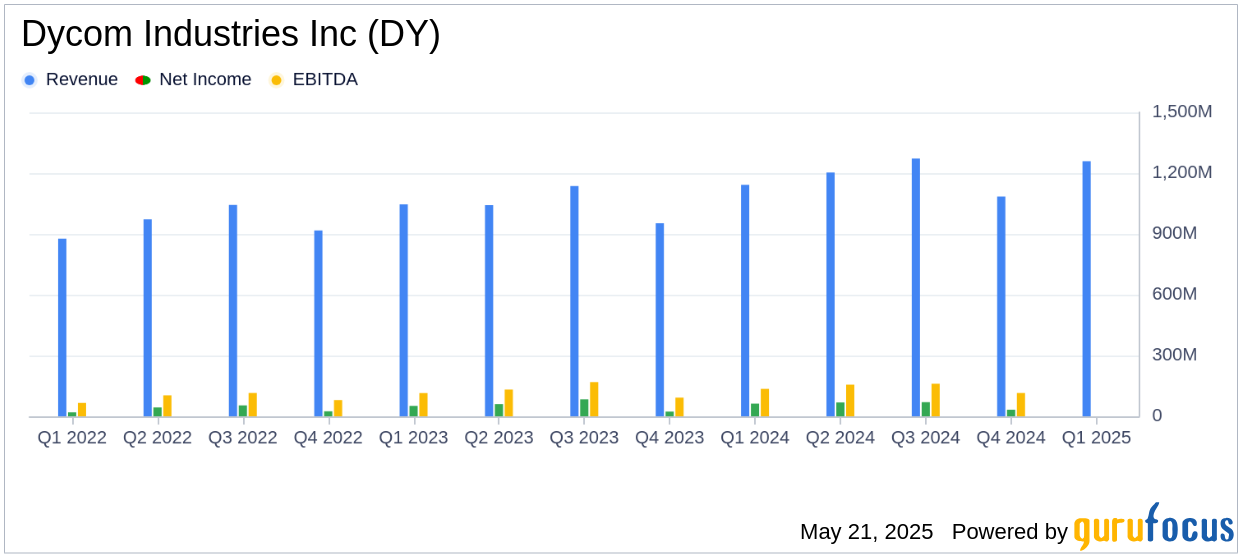Click the 1,200M y-axis value
Screen dimensions: 1242x557
[1182, 173]
